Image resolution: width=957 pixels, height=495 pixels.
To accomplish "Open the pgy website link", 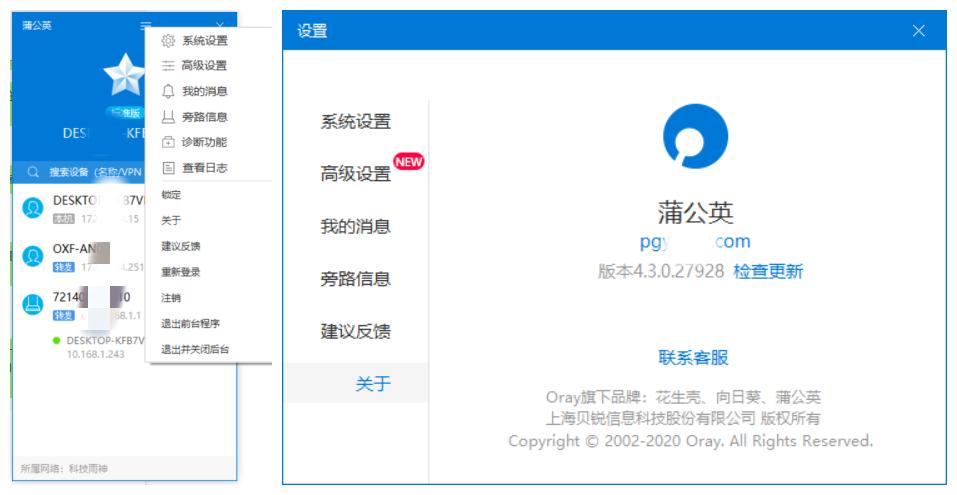I will pyautogui.click(x=695, y=242).
